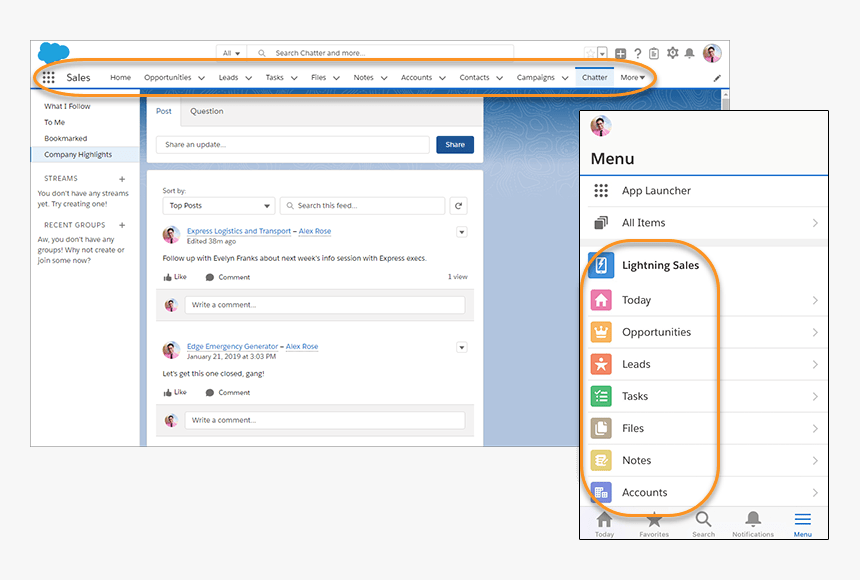
Task: Tap the Notes icon in mobile menu
Action: click(x=601, y=460)
